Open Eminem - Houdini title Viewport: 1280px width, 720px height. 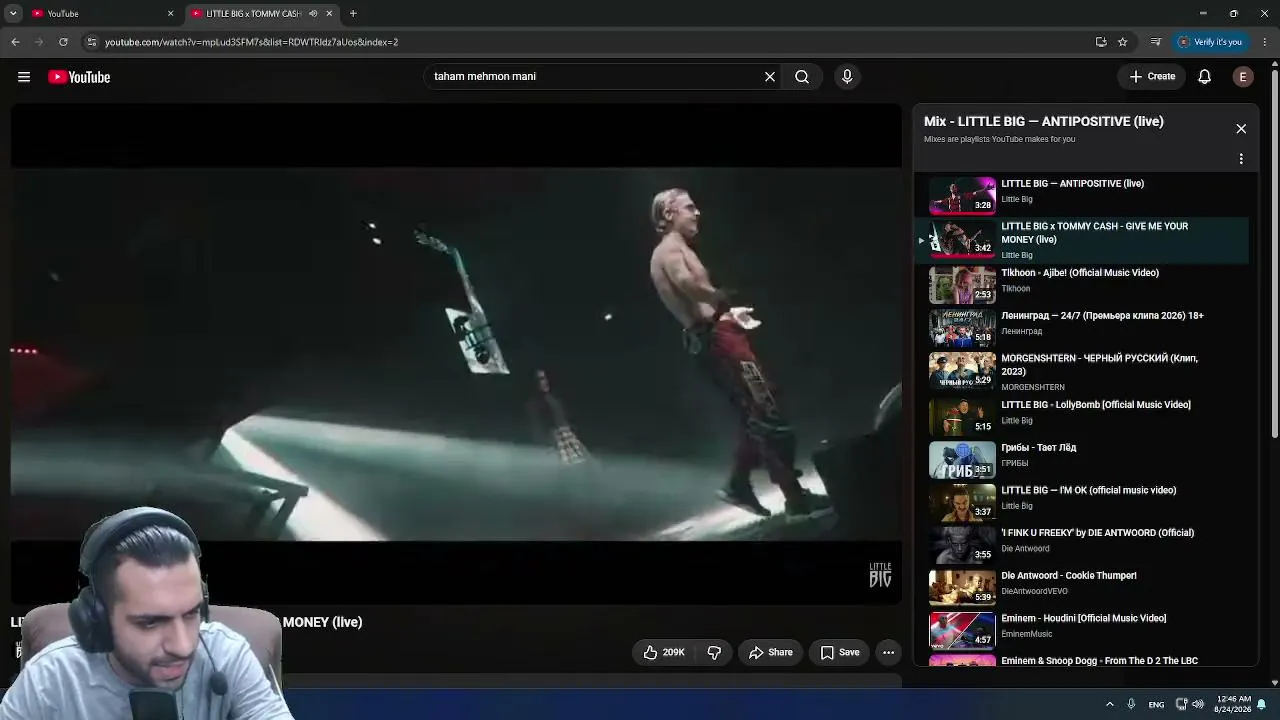click(x=1084, y=619)
